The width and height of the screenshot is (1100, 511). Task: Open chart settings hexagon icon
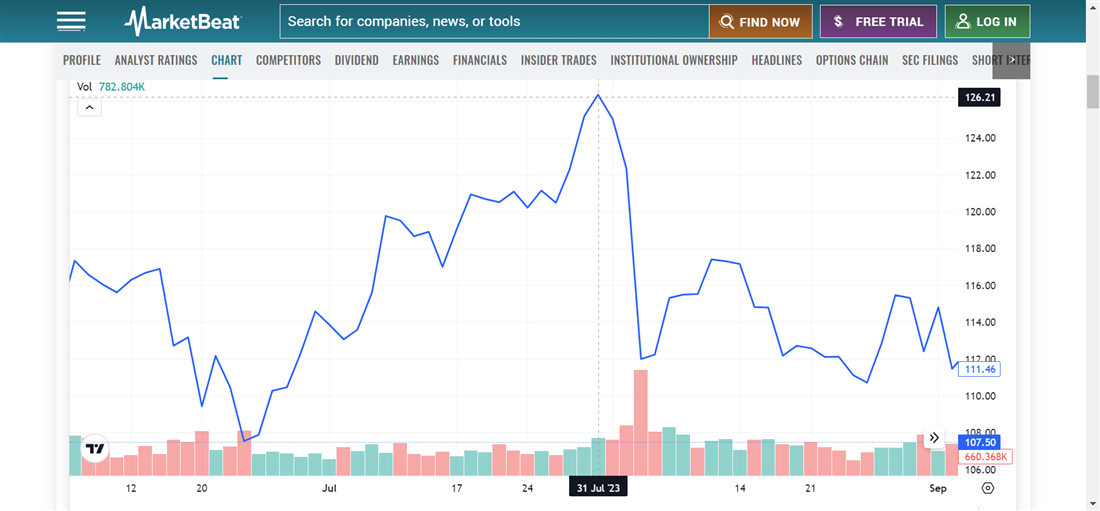pyautogui.click(x=988, y=488)
